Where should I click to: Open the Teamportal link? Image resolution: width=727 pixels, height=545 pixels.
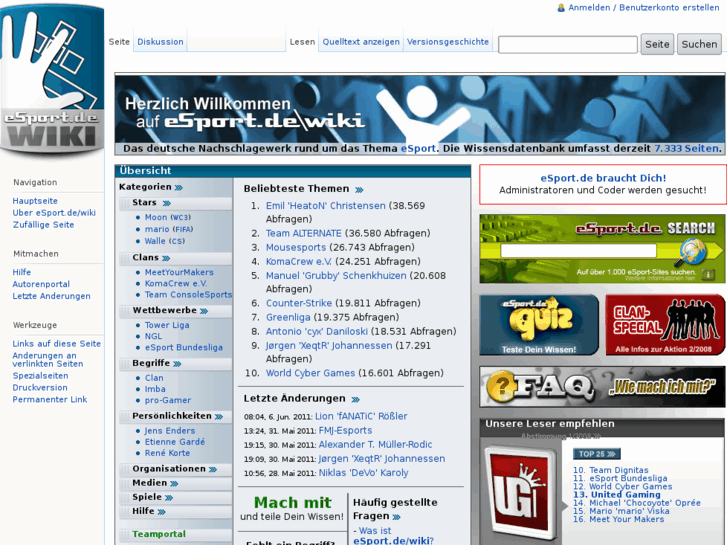(x=159, y=534)
